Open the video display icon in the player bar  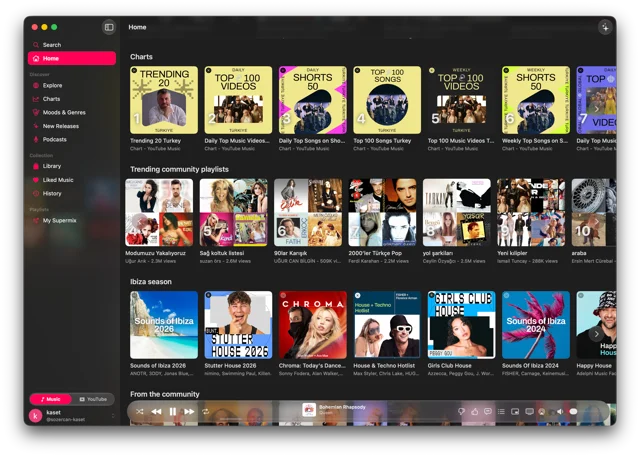529,412
